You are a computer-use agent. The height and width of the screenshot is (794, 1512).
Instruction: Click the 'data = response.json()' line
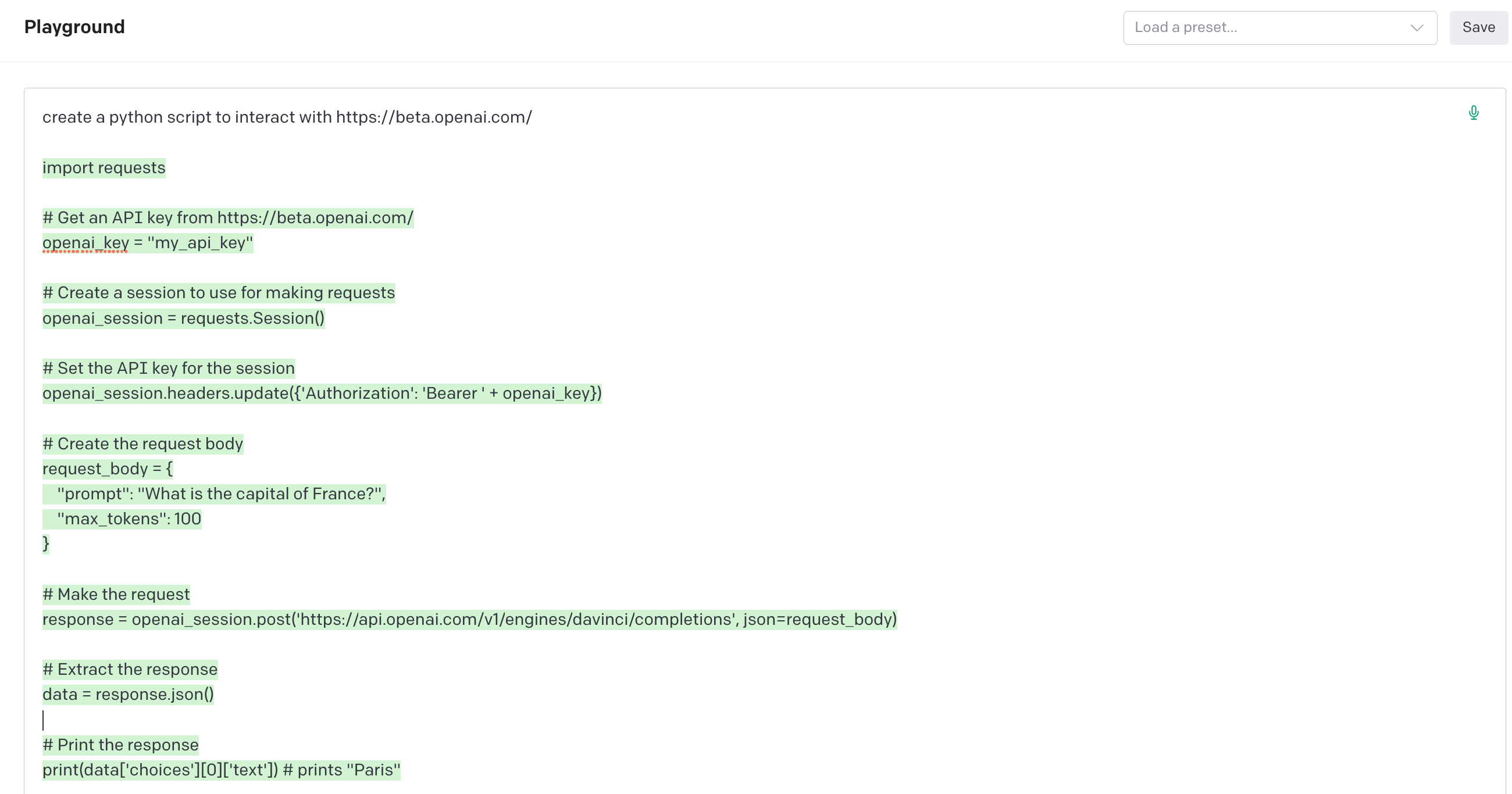(128, 695)
